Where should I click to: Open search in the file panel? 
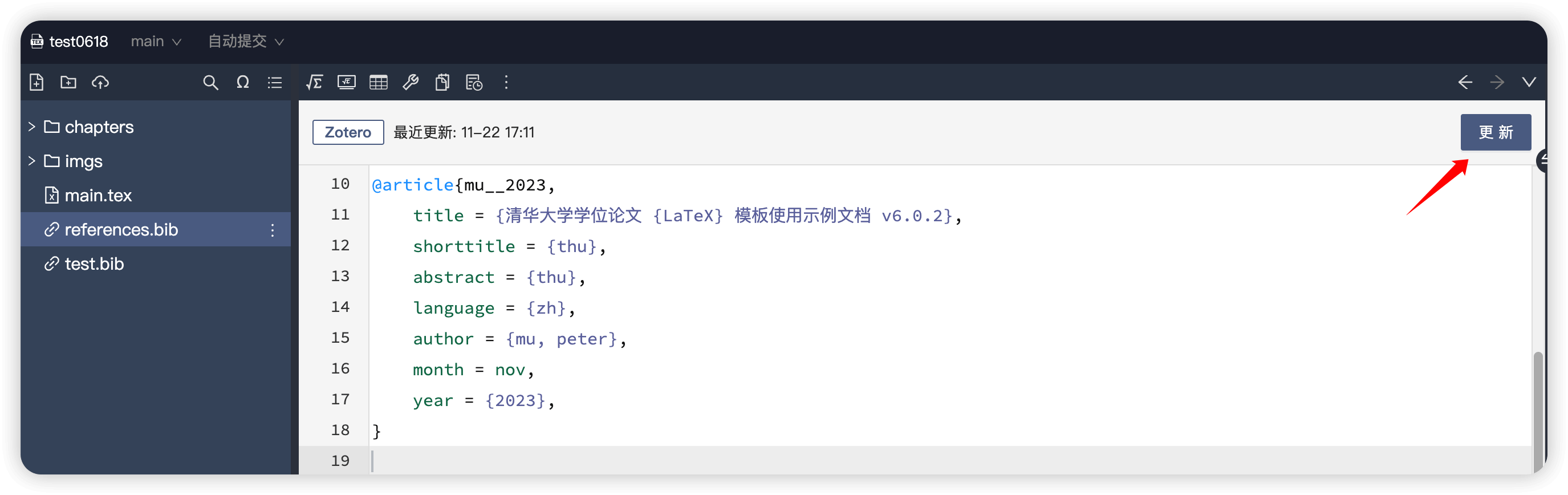[x=210, y=82]
